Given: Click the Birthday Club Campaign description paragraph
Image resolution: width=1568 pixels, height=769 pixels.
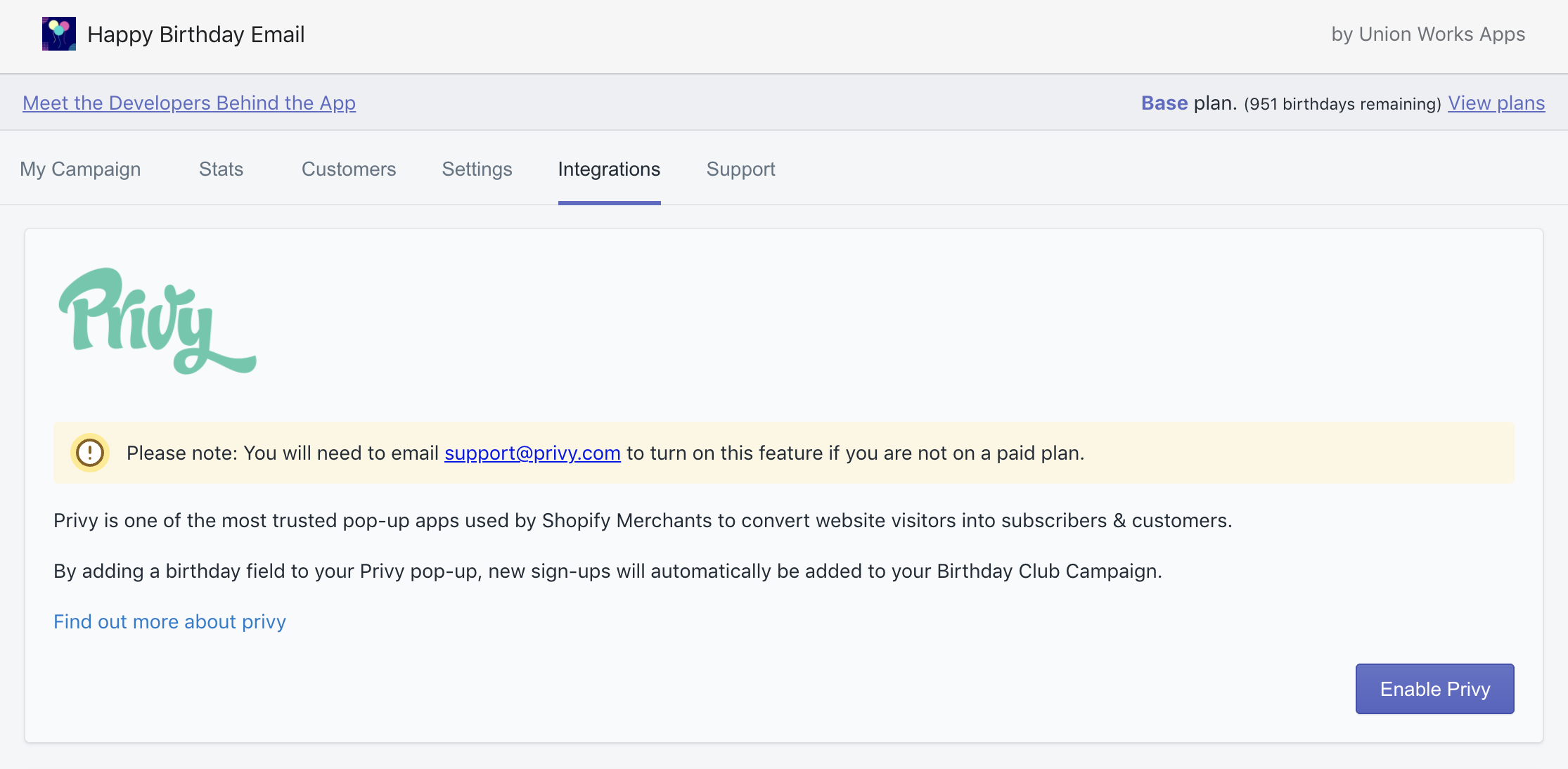Looking at the screenshot, I should point(608,571).
